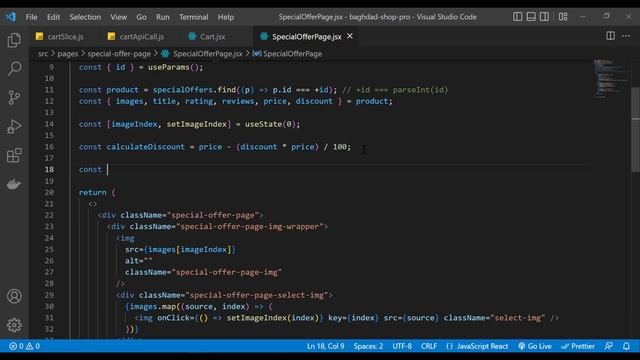This screenshot has width=640, height=360.
Task: Open the Terminal menu
Action: (193, 17)
